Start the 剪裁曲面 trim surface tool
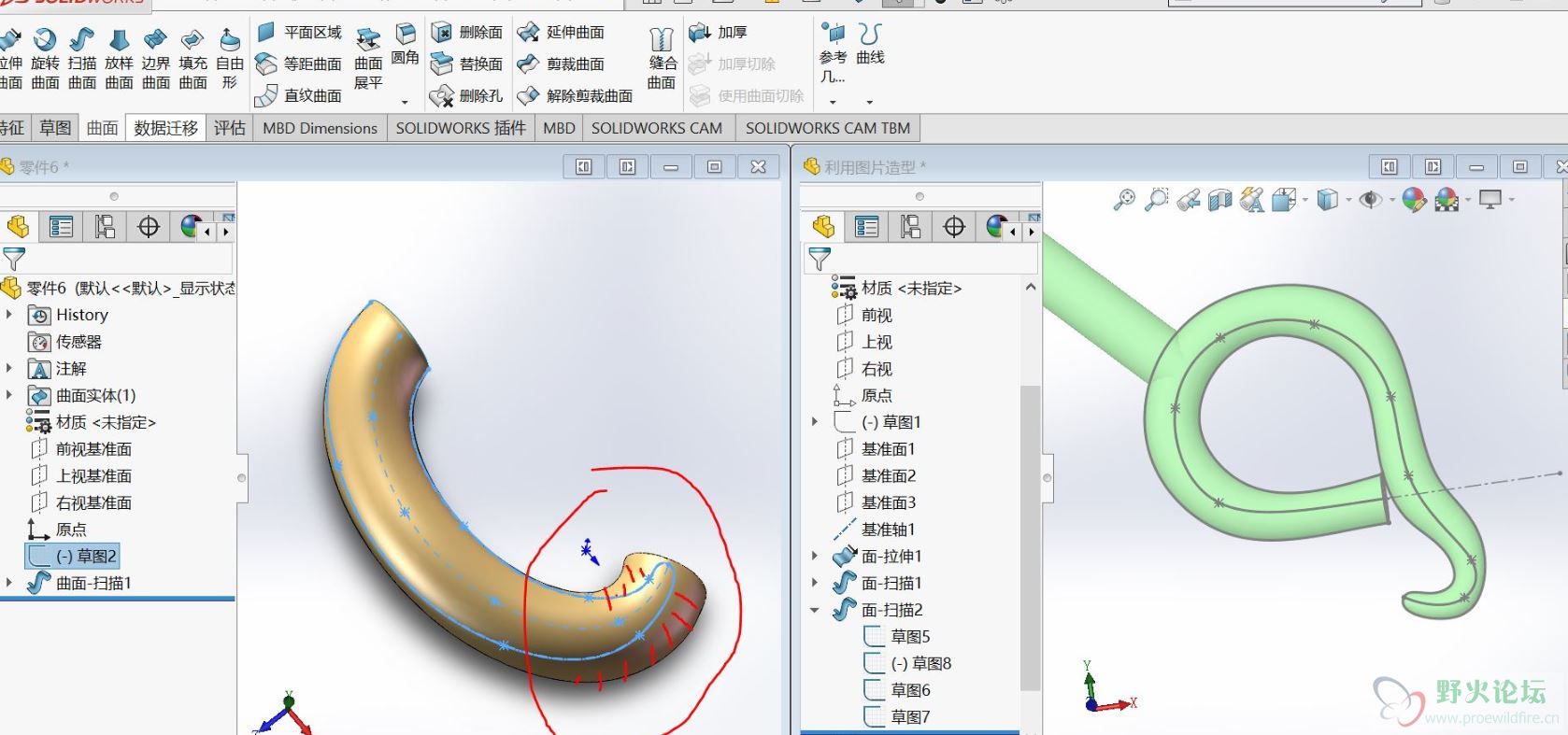The width and height of the screenshot is (1568, 735). [x=562, y=64]
